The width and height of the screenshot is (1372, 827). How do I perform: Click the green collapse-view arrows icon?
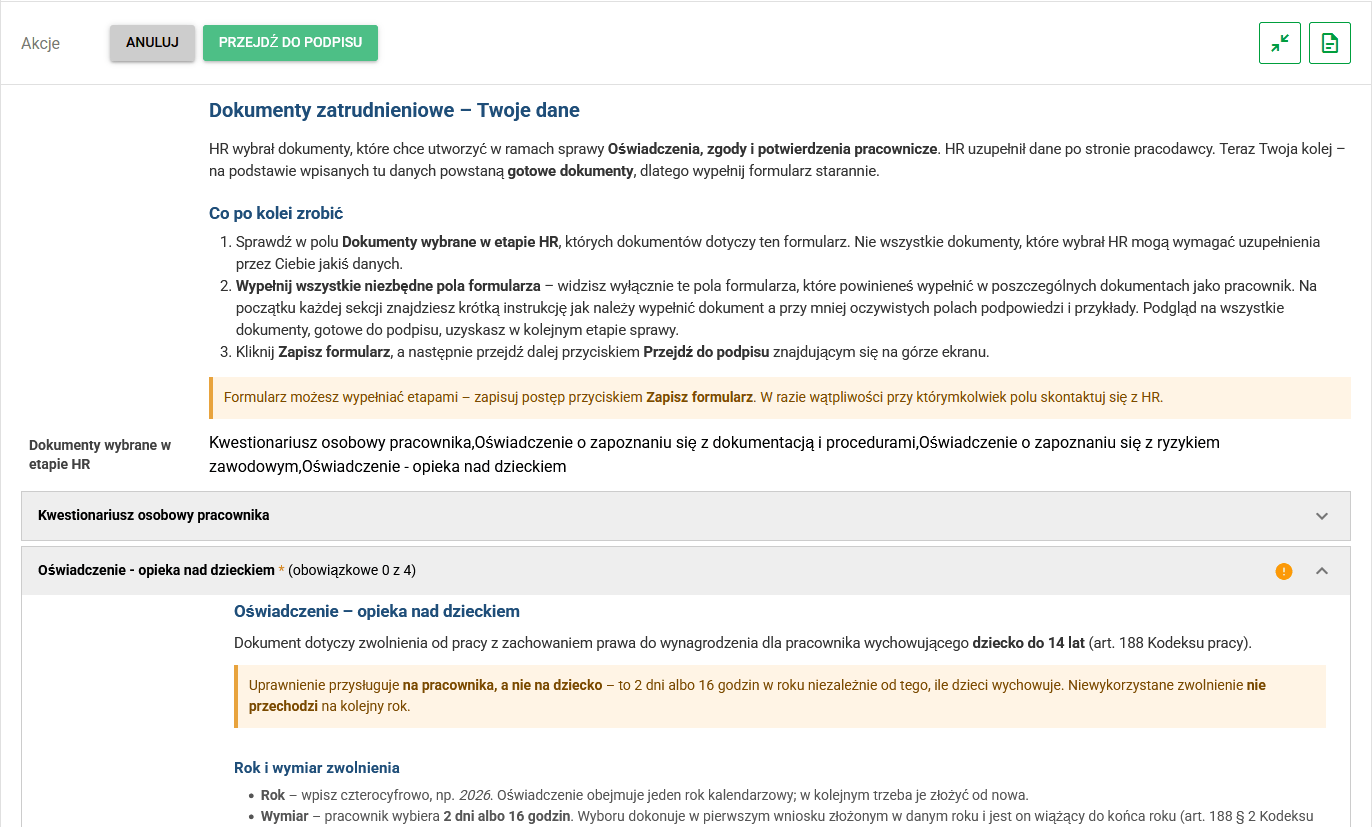coord(1279,43)
